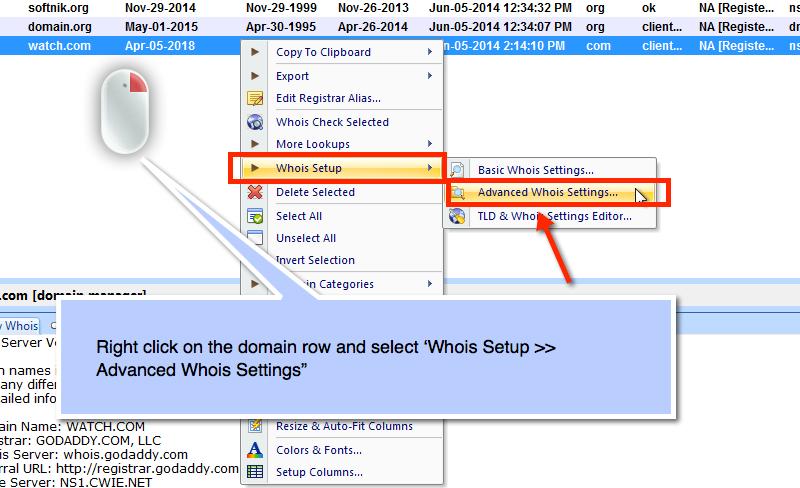Click the Unselect All empty box icon
800x488 pixels.
pos(255,238)
